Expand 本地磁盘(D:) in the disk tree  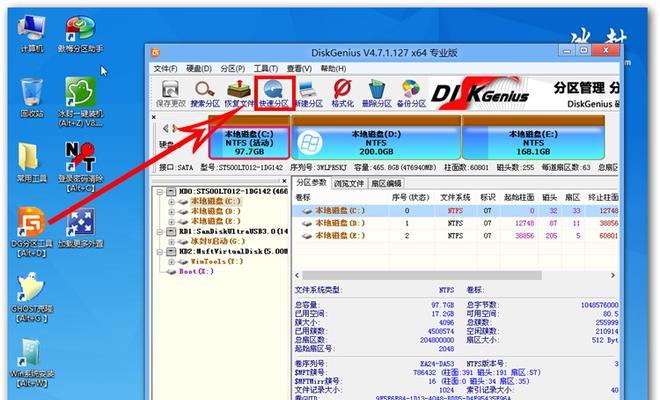click(x=171, y=211)
